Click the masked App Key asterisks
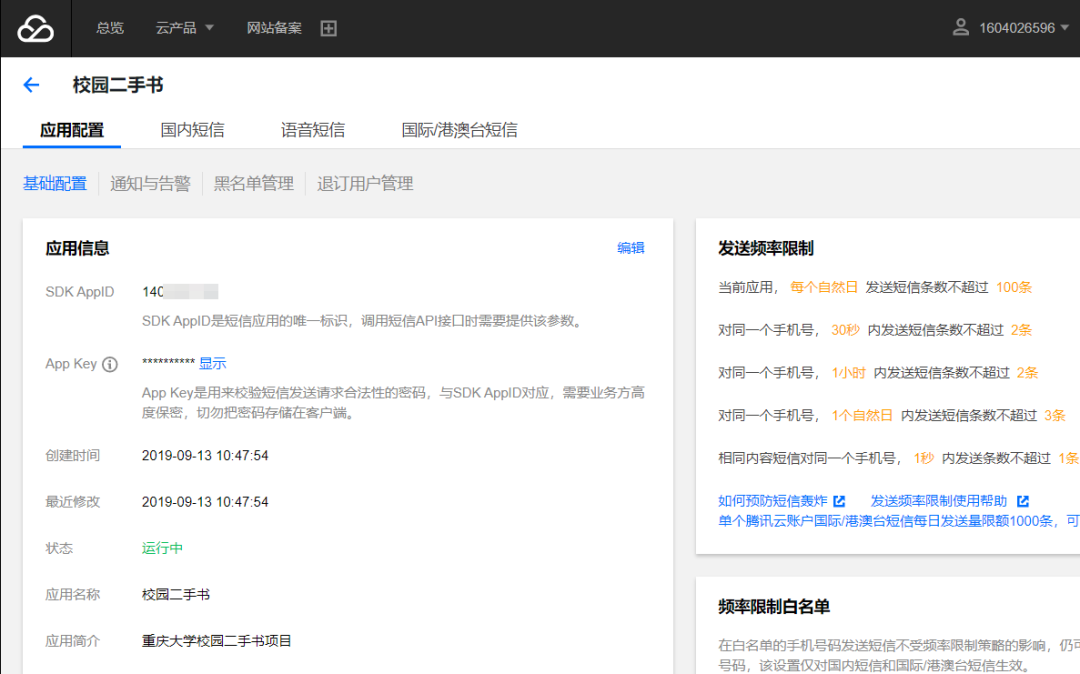 (x=168, y=363)
